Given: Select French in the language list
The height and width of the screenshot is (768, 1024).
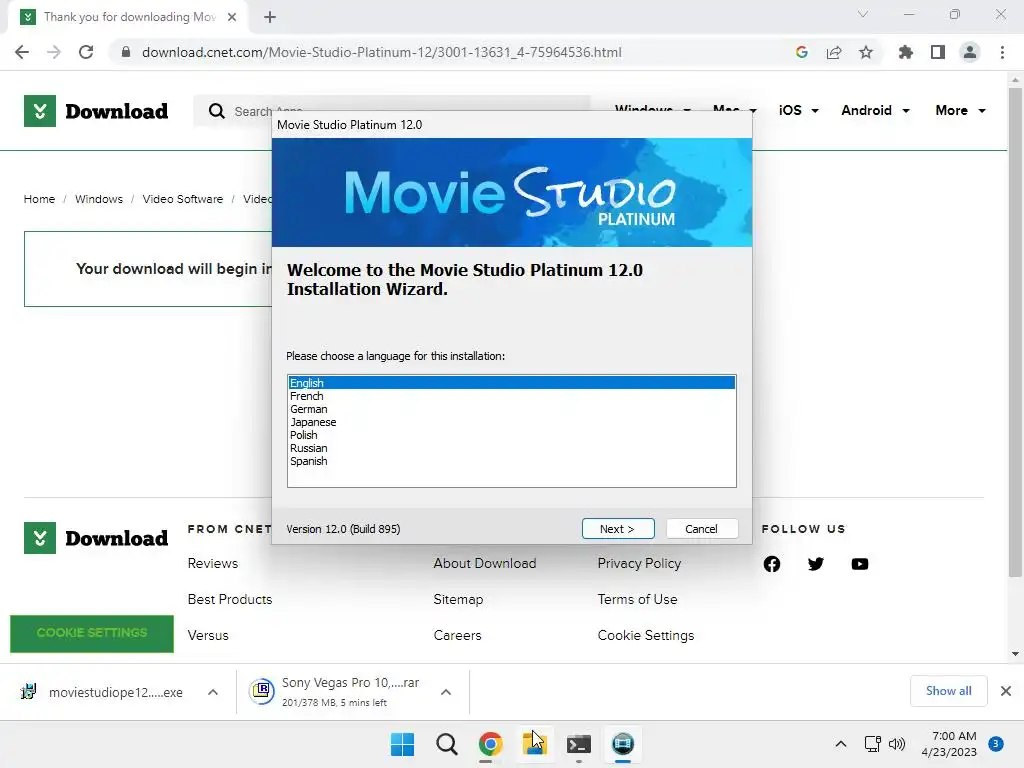Looking at the screenshot, I should pos(511,396).
